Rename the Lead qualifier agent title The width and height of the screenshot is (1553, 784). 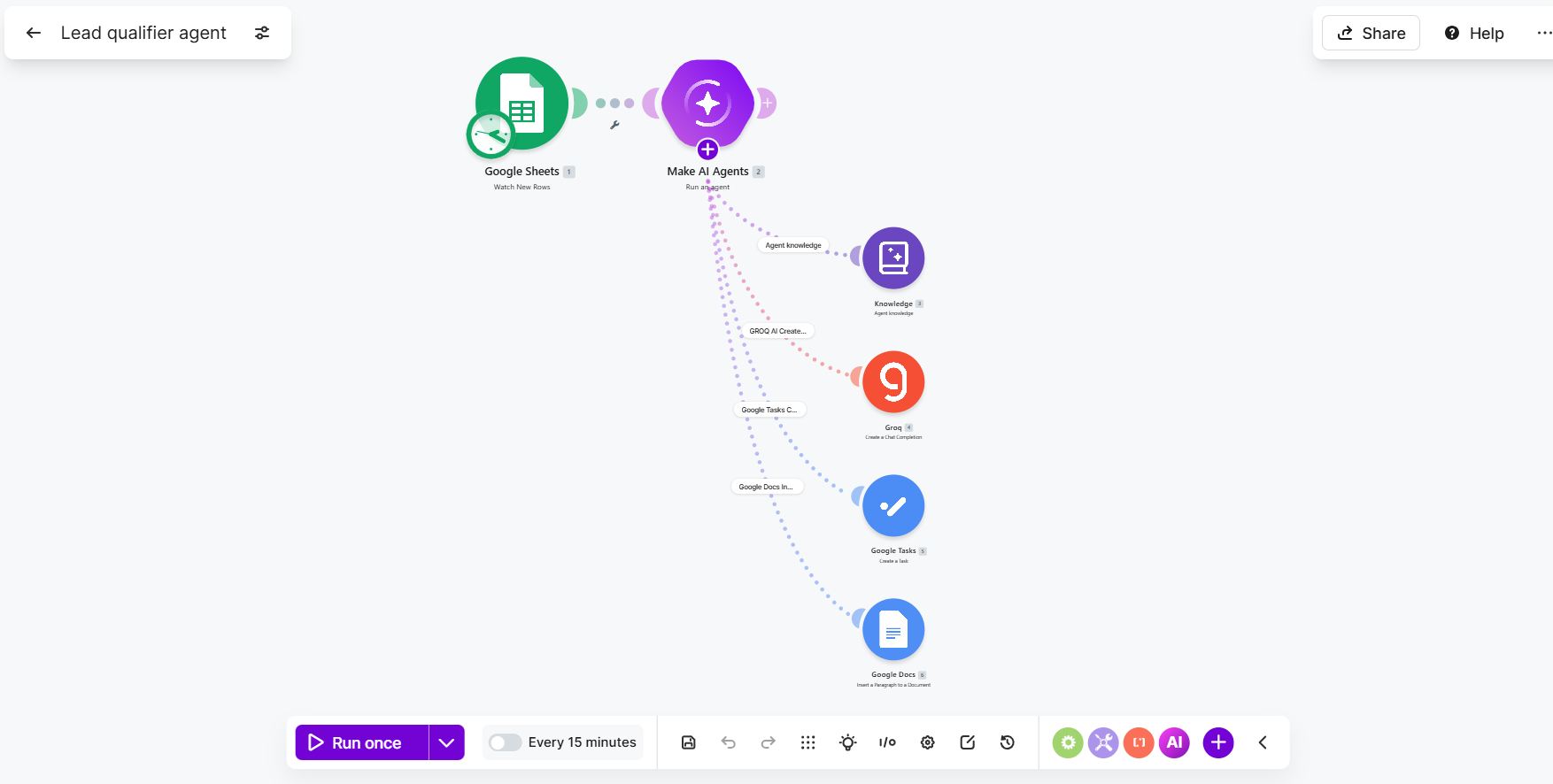(143, 33)
